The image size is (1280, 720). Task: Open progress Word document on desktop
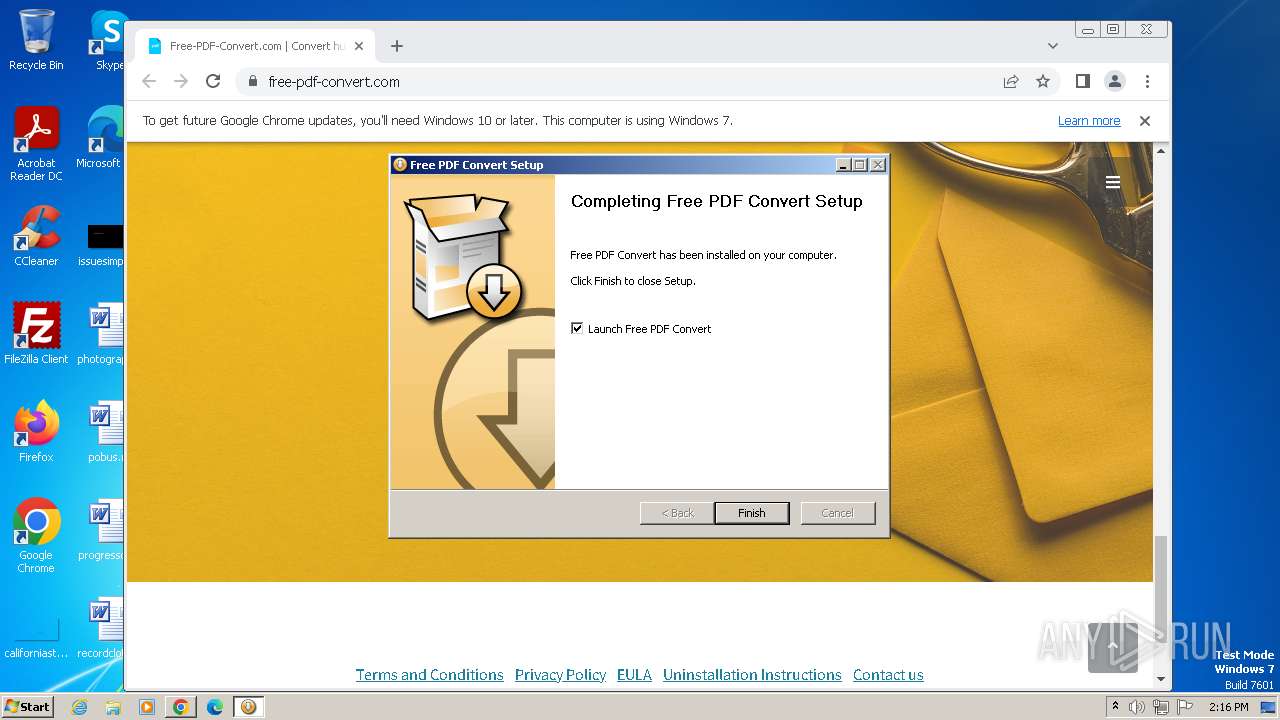pyautogui.click(x=102, y=530)
